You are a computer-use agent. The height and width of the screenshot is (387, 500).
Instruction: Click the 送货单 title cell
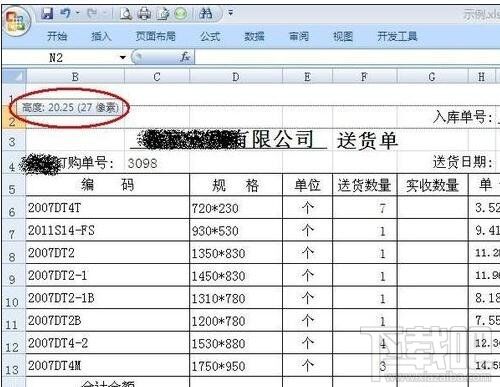[x=367, y=141]
